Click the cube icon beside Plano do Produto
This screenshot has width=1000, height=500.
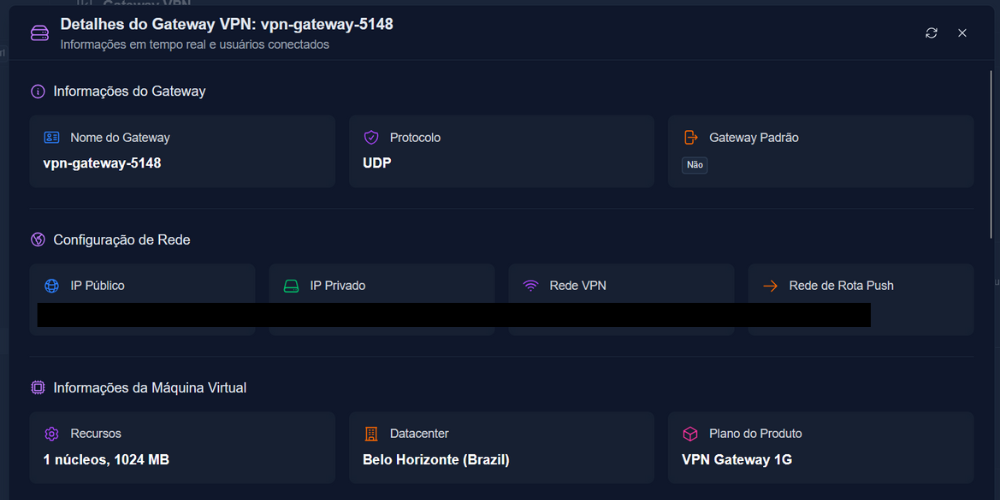pyautogui.click(x=691, y=434)
